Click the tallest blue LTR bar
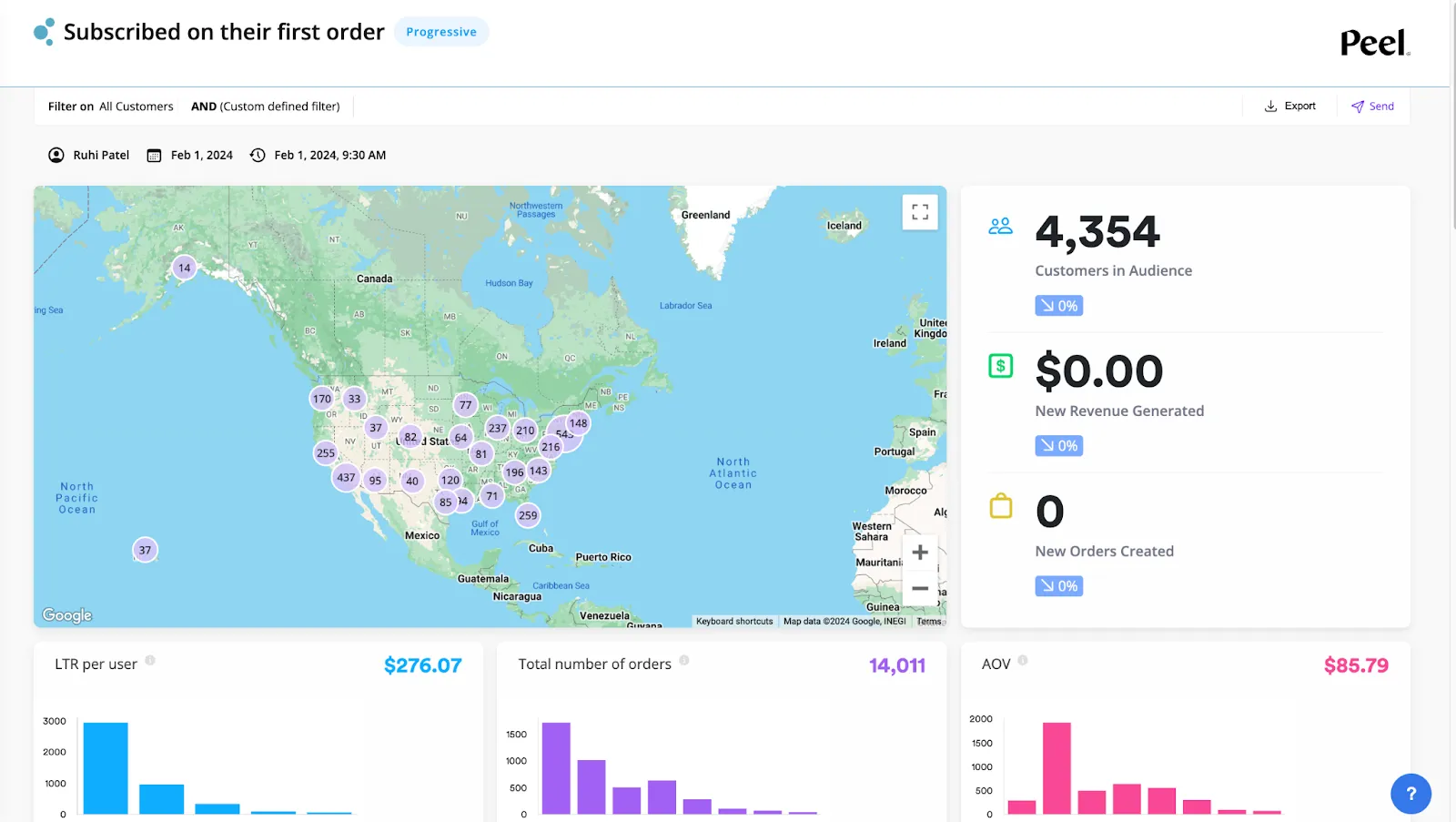This screenshot has width=1456, height=822. [106, 768]
